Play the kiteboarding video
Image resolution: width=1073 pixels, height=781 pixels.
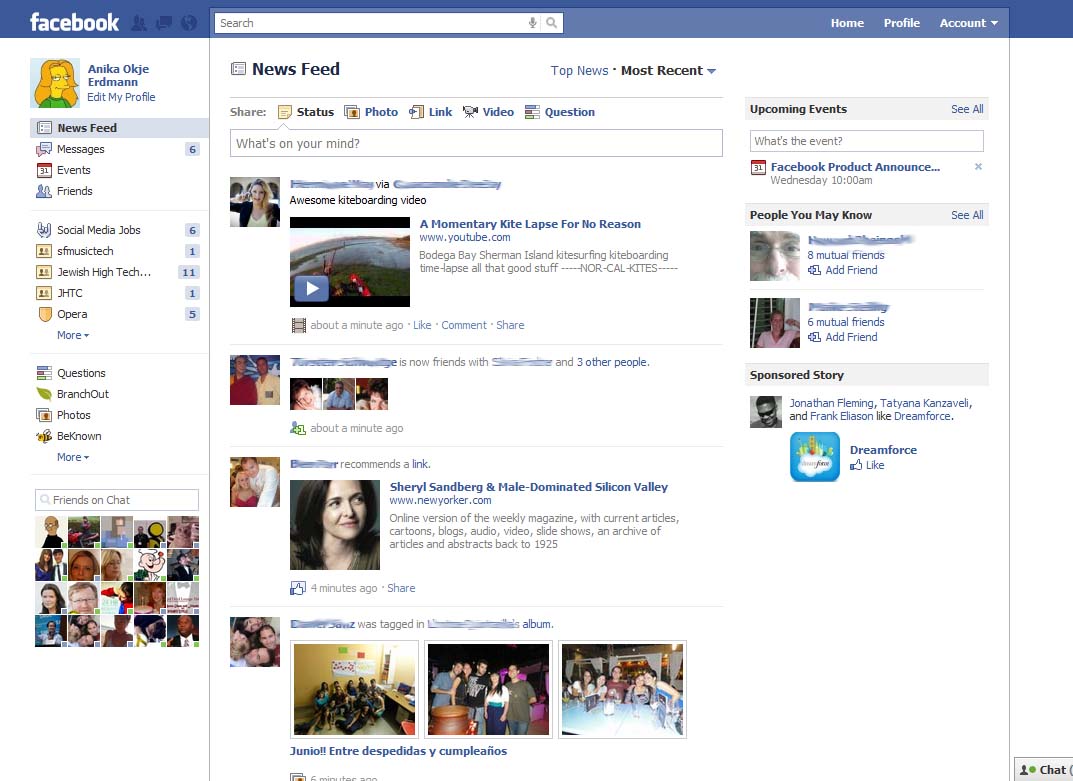pyautogui.click(x=312, y=288)
